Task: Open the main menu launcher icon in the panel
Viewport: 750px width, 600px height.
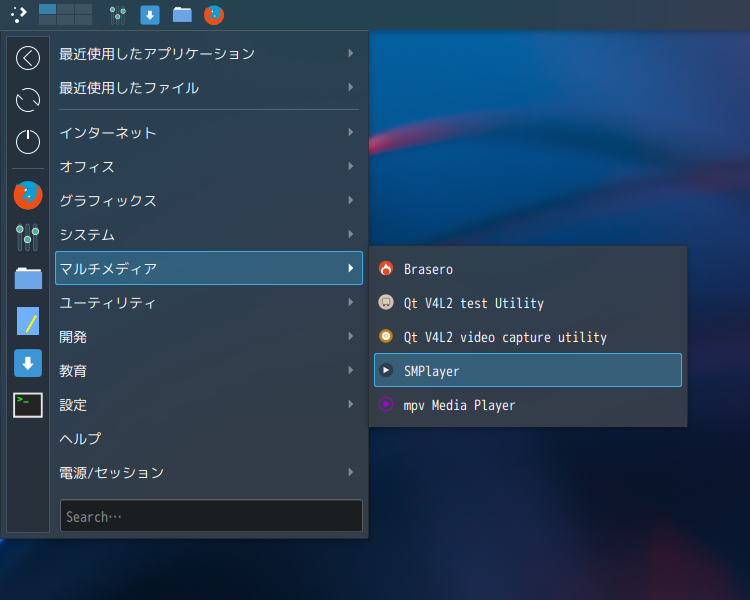Action: pyautogui.click(x=19, y=15)
